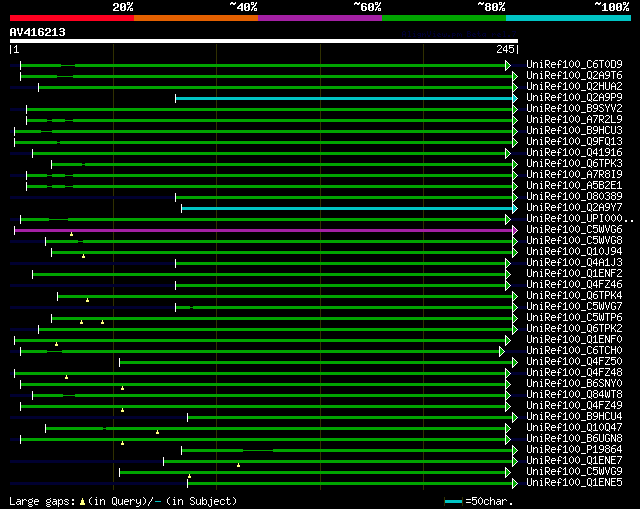Click the red 20% identity legend segment
Screen dimensions: 640x509
(72, 18)
